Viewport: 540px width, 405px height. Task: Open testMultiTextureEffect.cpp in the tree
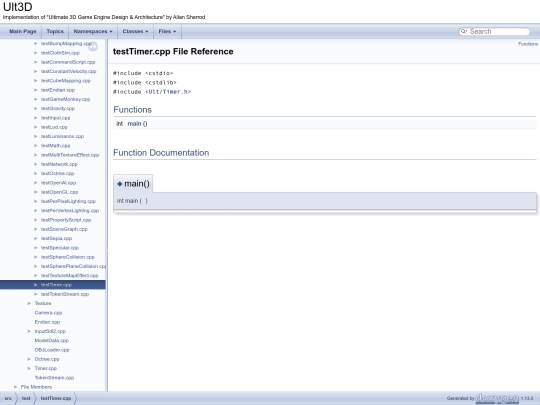pos(70,155)
